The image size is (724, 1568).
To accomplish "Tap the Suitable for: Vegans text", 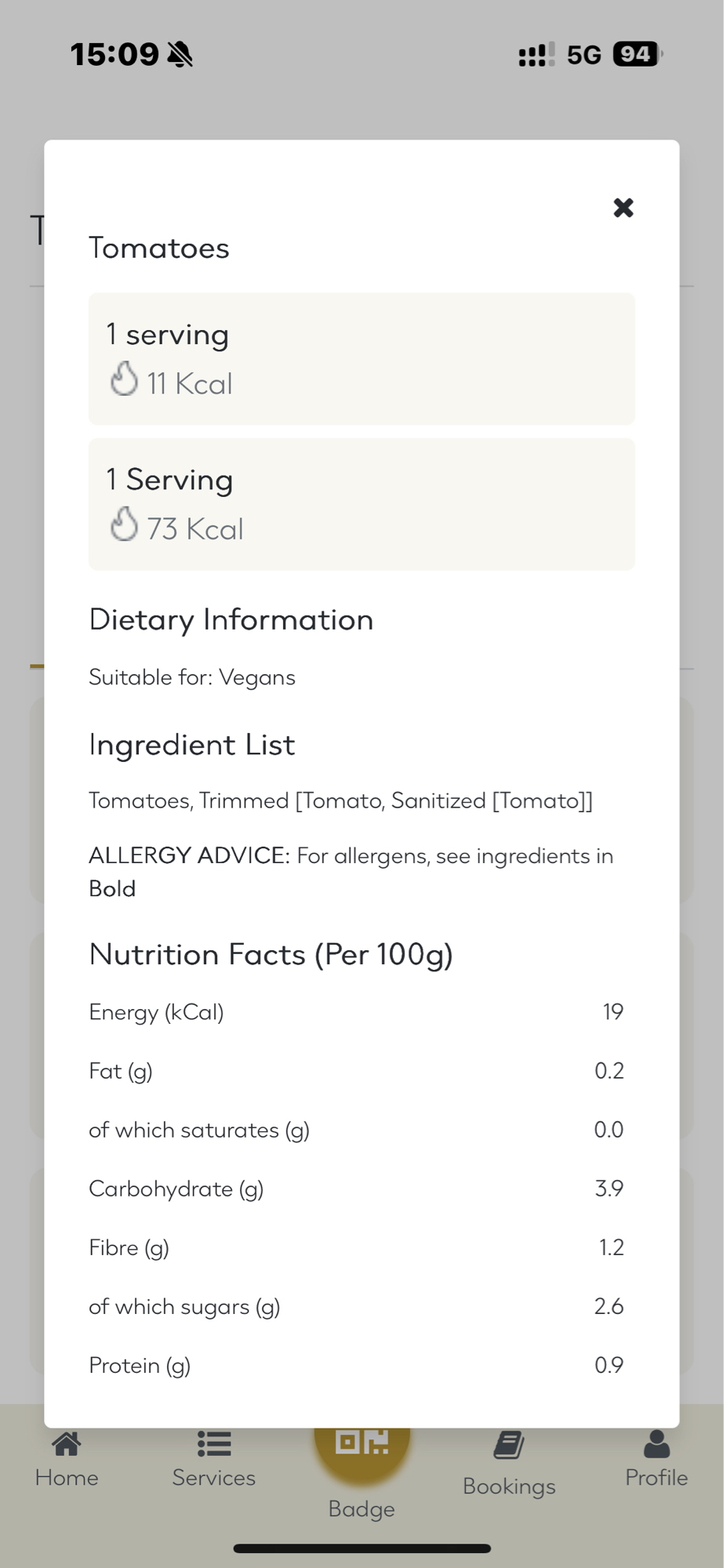I will coord(192,677).
